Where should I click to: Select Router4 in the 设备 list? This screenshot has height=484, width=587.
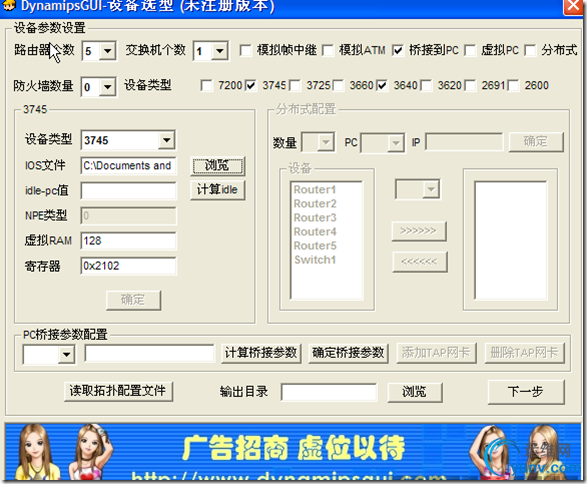click(315, 232)
